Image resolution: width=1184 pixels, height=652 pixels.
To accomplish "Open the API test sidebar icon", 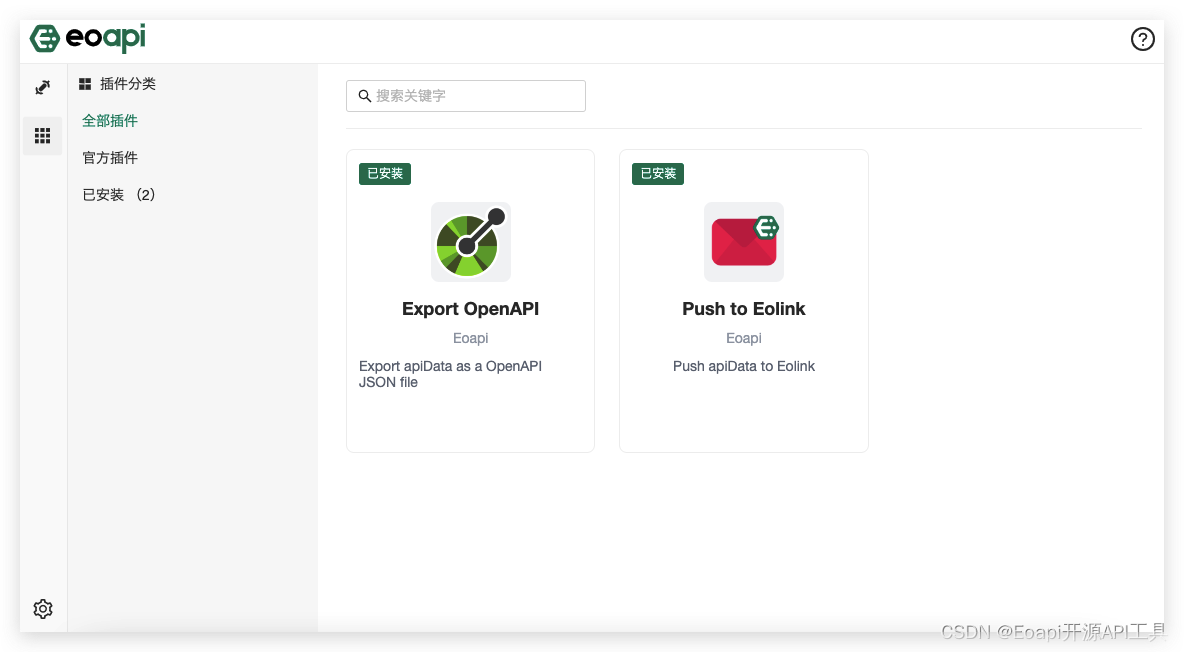I will point(42,88).
